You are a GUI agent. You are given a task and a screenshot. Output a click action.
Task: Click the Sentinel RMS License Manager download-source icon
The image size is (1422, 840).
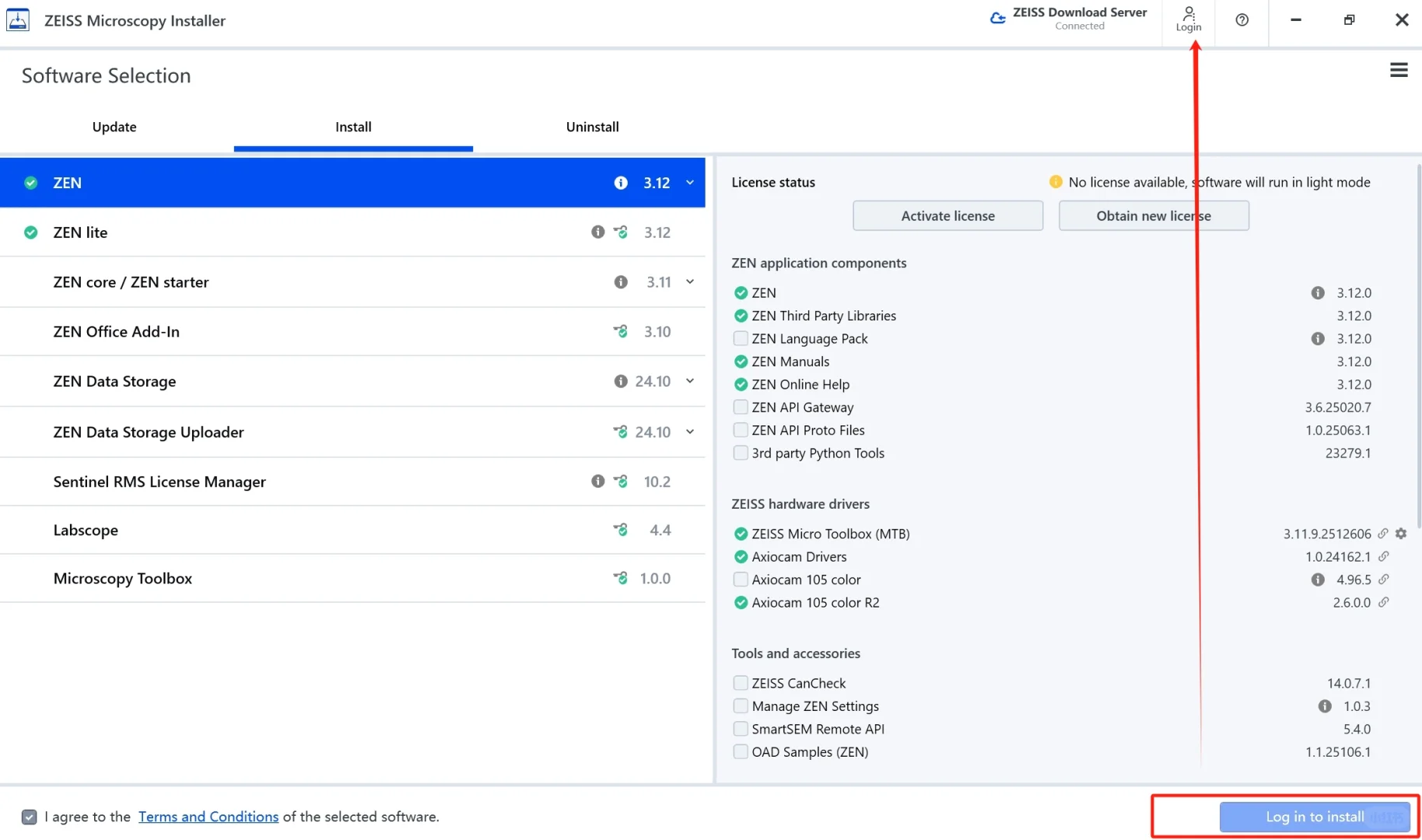point(621,481)
